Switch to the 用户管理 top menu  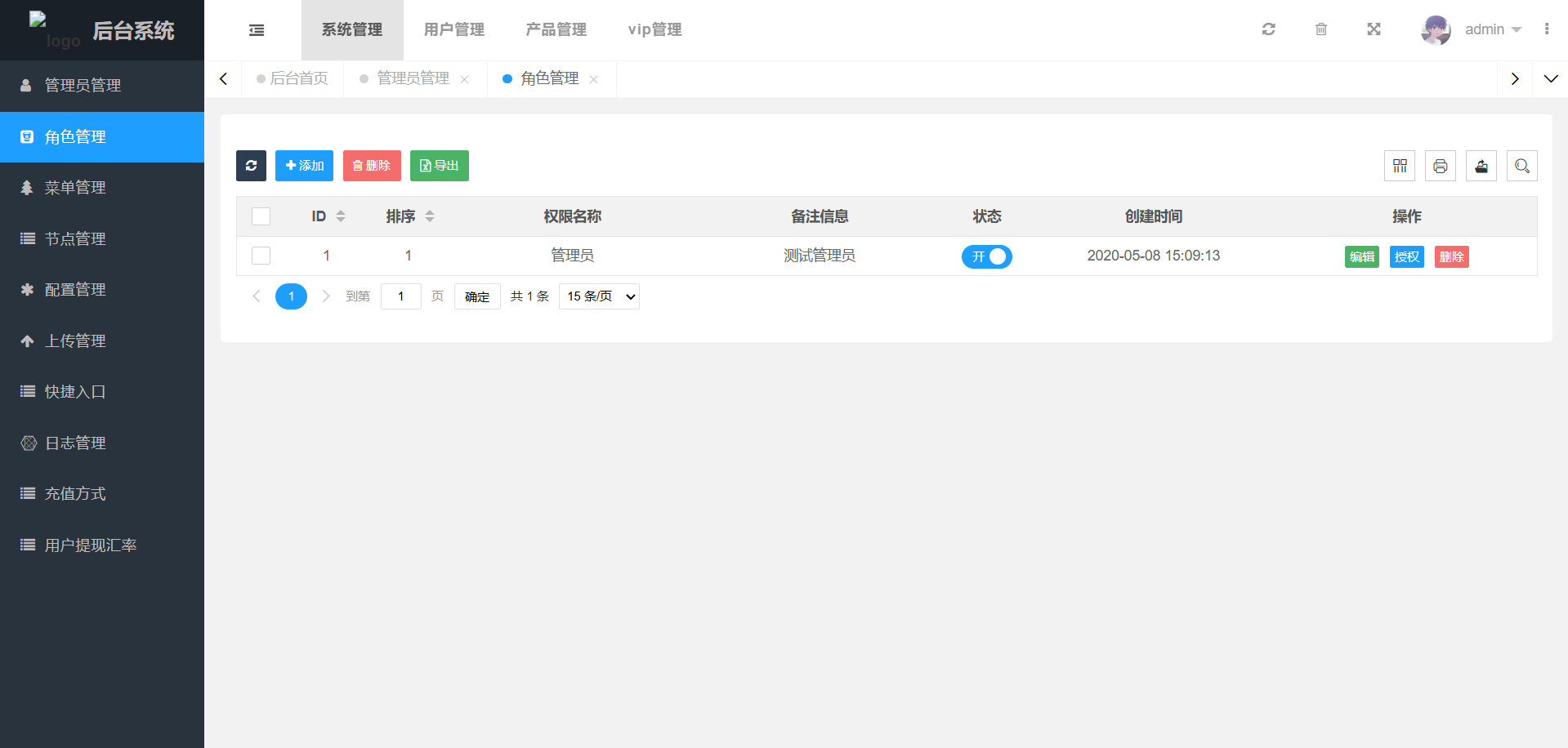click(454, 30)
